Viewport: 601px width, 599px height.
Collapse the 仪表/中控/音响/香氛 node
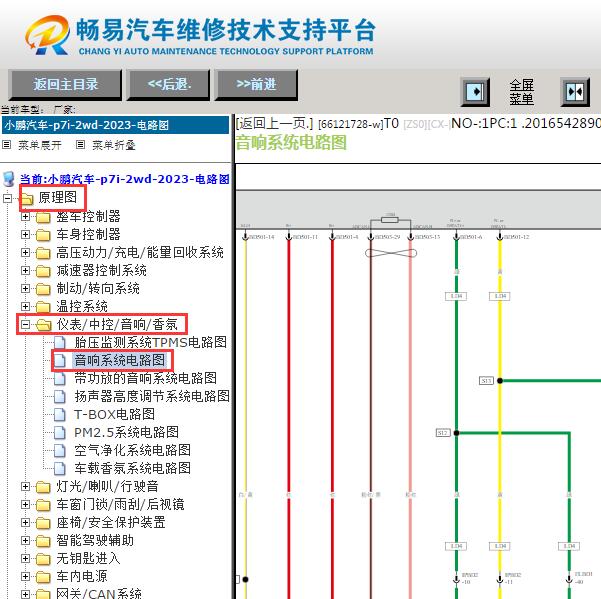(x=25, y=325)
